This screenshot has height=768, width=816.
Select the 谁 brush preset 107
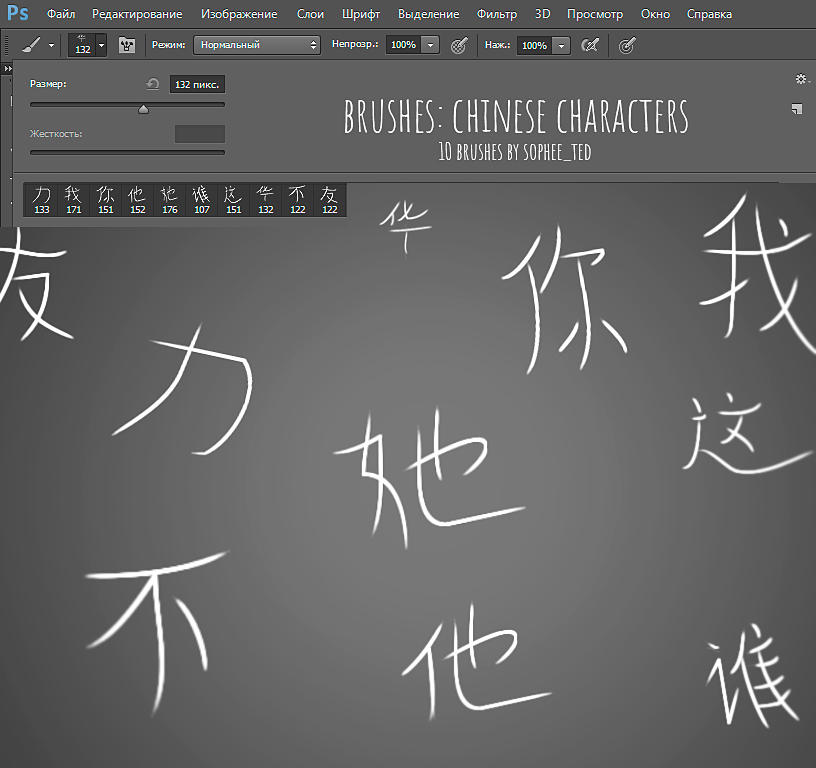(201, 200)
